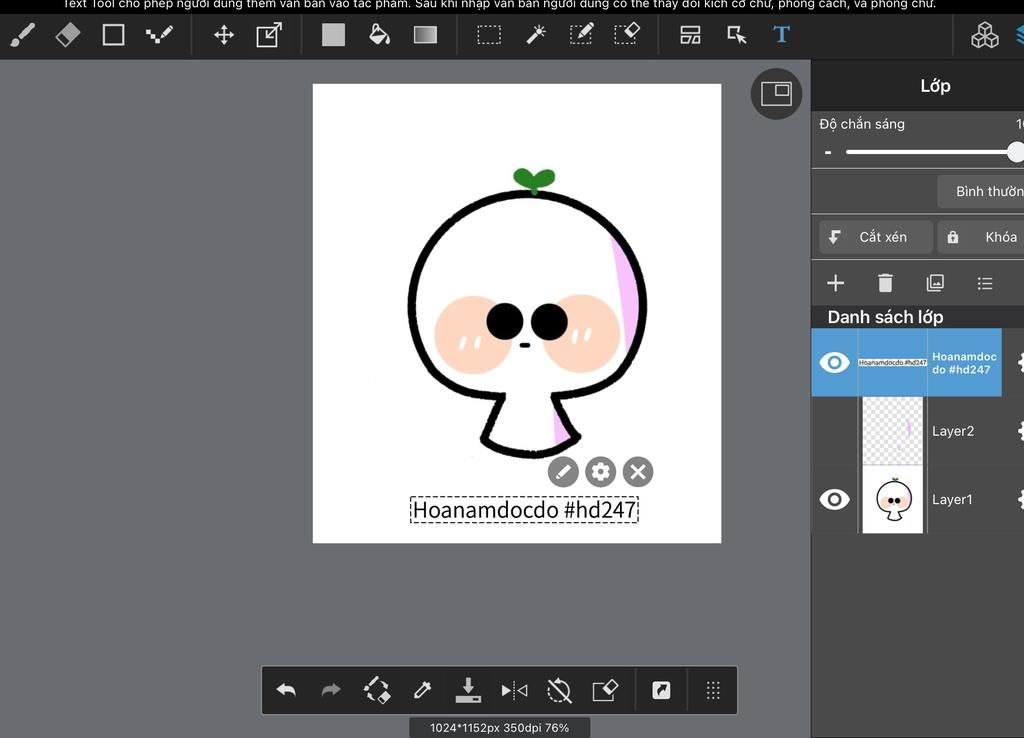Click the Lớp panel title
This screenshot has height=738, width=1024.
point(935,86)
